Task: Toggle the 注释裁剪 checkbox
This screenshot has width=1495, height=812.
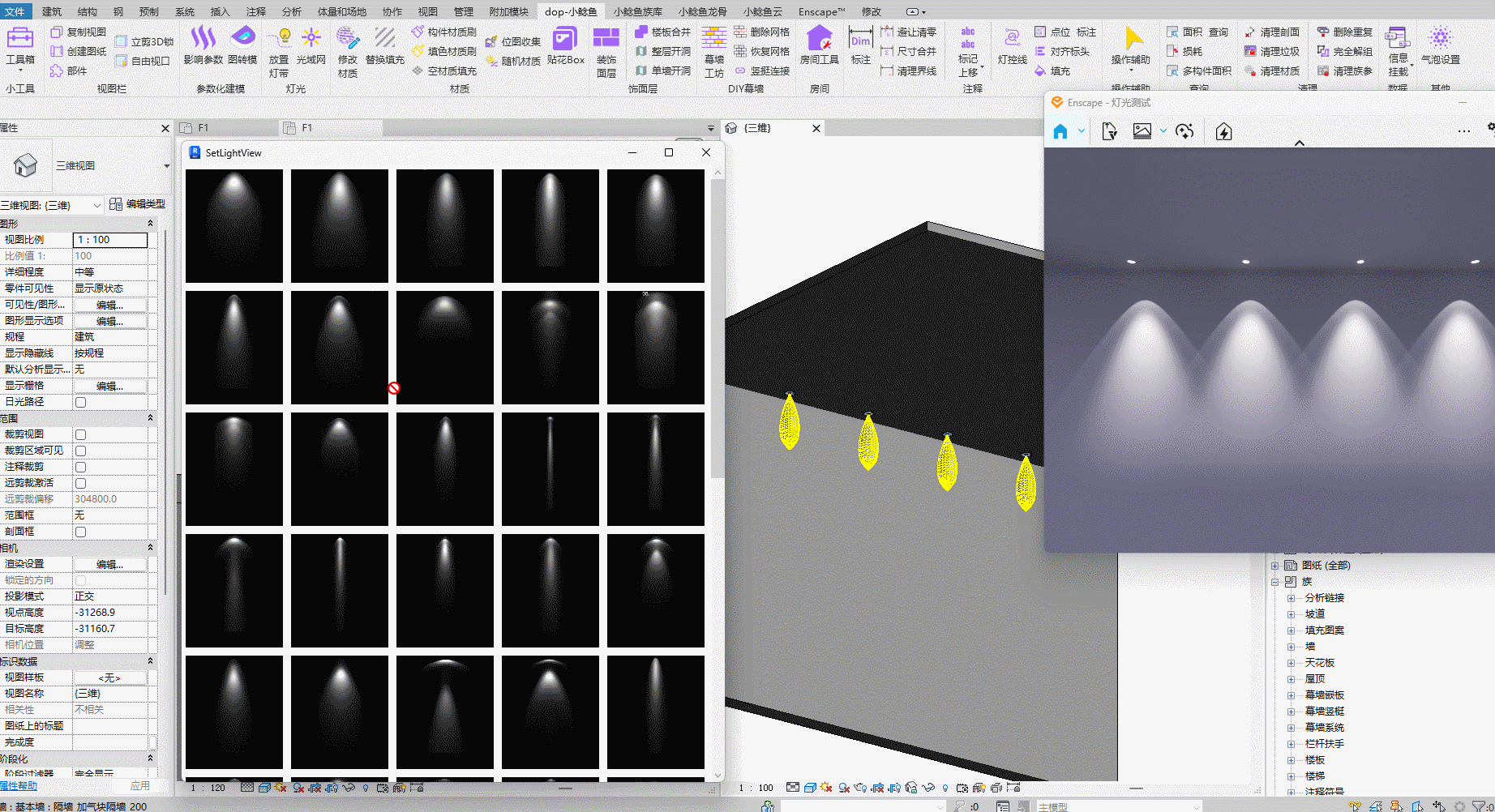Action: (80, 467)
